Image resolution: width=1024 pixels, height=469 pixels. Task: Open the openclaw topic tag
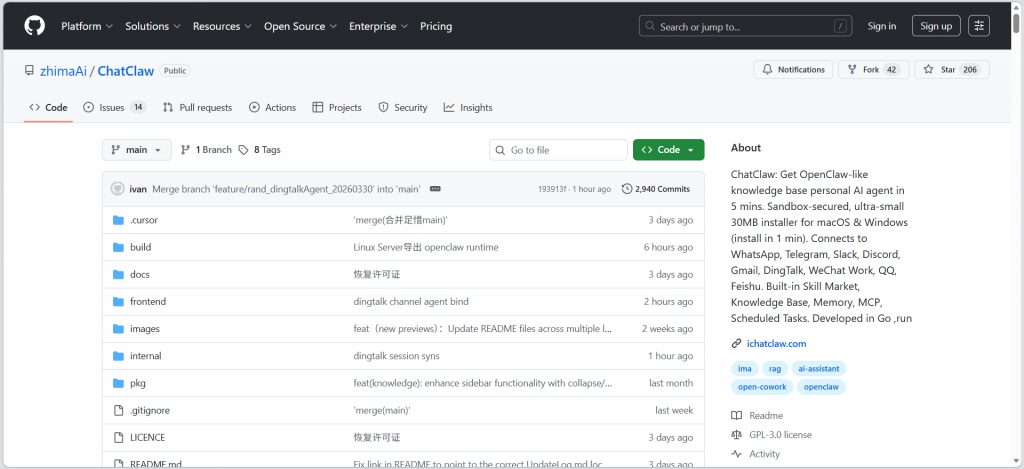click(822, 387)
